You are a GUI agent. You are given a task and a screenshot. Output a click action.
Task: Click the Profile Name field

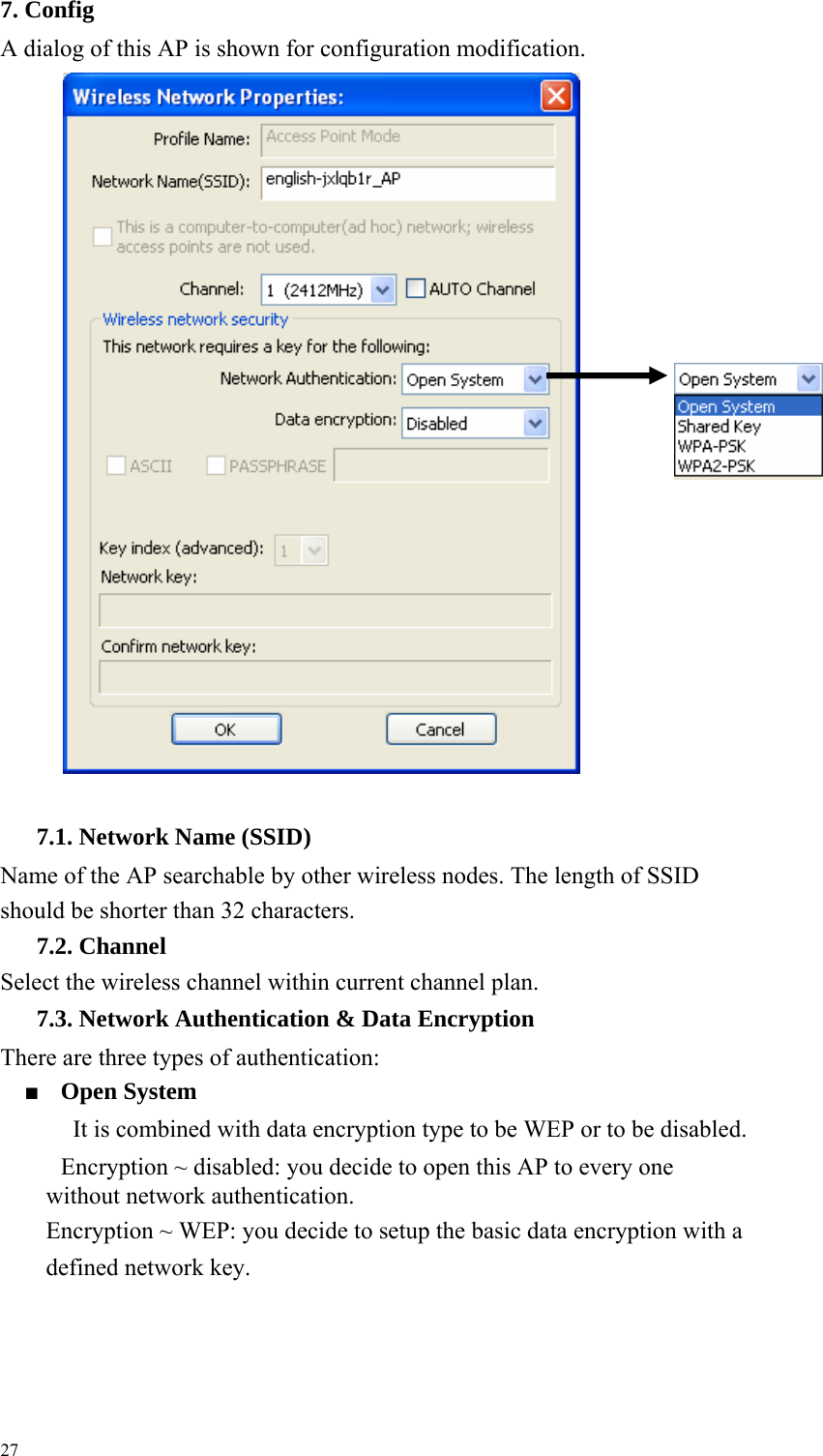tap(408, 139)
